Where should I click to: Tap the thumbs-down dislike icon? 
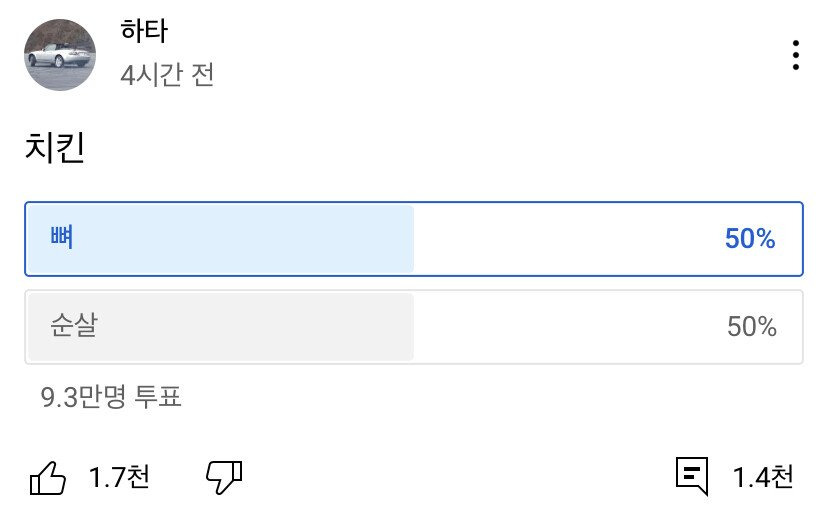[224, 478]
